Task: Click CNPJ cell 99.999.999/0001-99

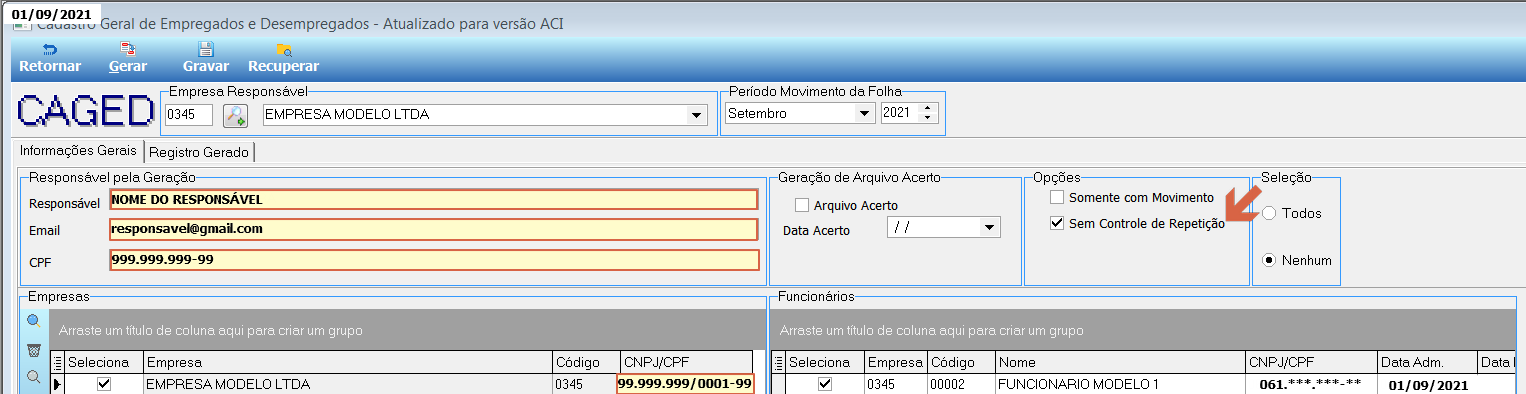Action: (x=685, y=384)
